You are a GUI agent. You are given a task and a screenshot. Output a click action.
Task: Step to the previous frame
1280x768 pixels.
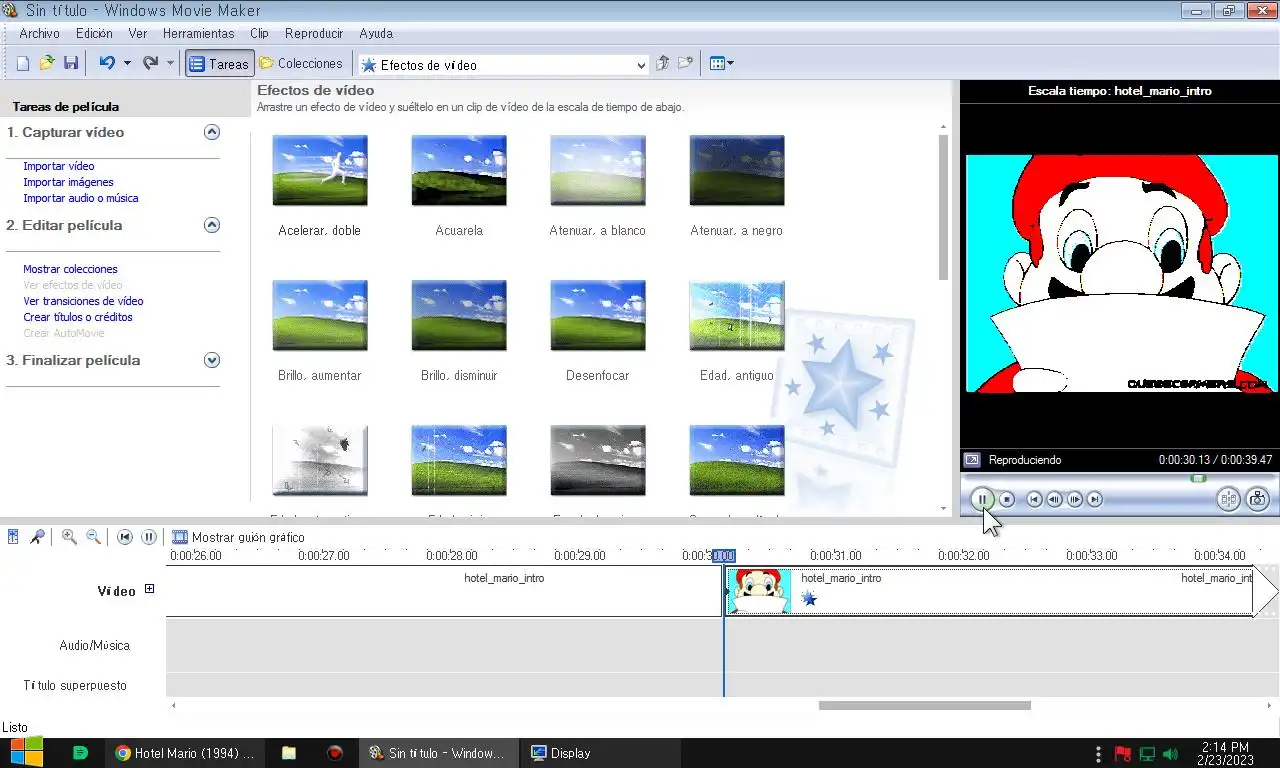coord(1054,499)
